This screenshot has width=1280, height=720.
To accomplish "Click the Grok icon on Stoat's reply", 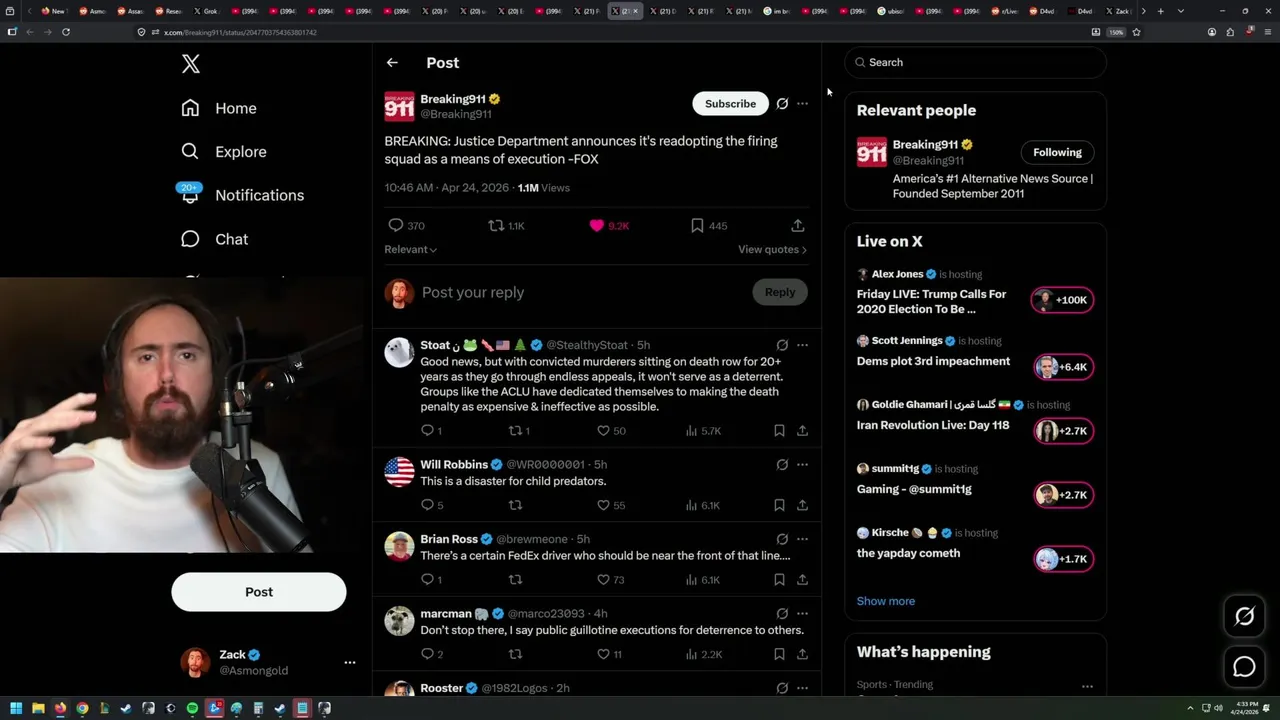I will pyautogui.click(x=782, y=345).
